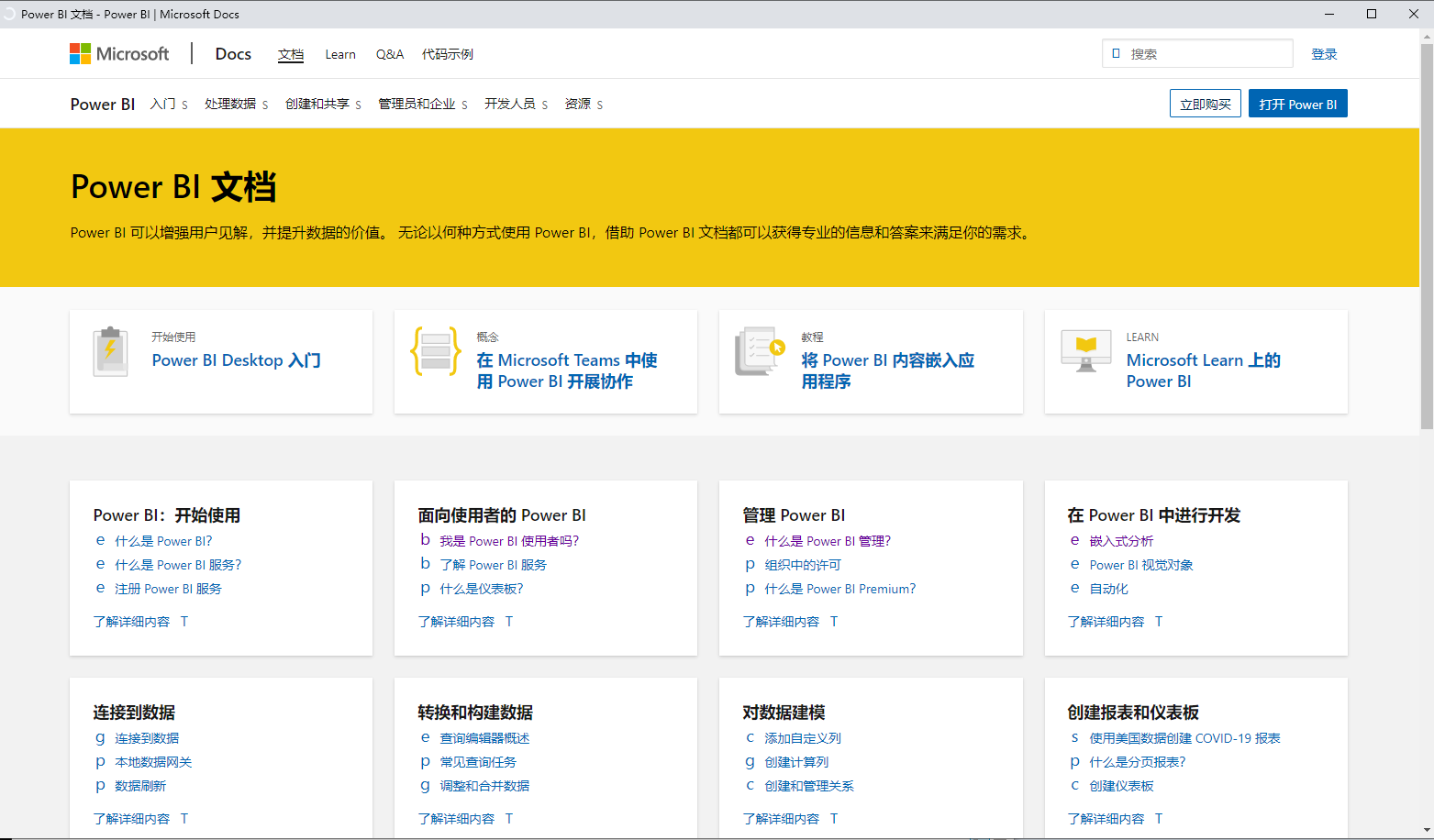The image size is (1434, 840).
Task: Click icon beside 我是 Power BI 使用者吗?
Action: click(x=426, y=541)
